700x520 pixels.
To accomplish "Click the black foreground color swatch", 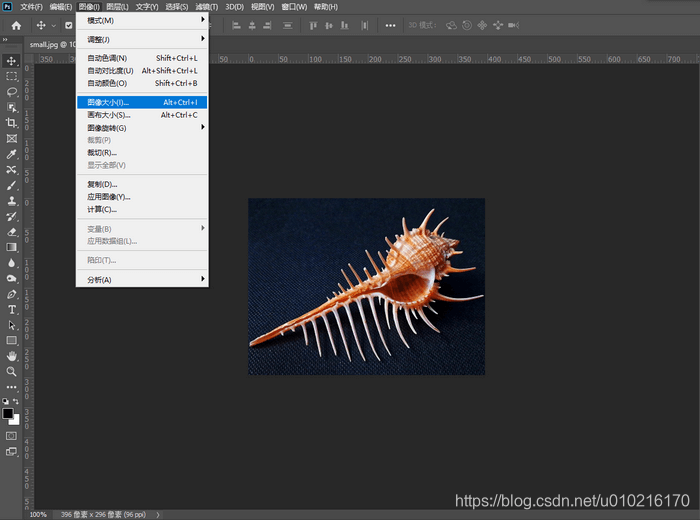I will [x=8, y=413].
